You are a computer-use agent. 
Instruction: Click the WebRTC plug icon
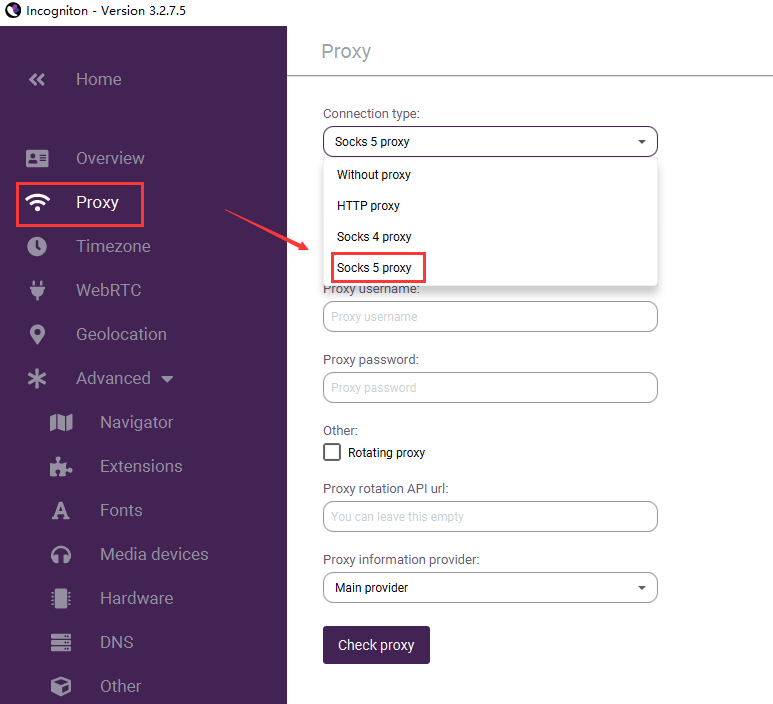37,290
